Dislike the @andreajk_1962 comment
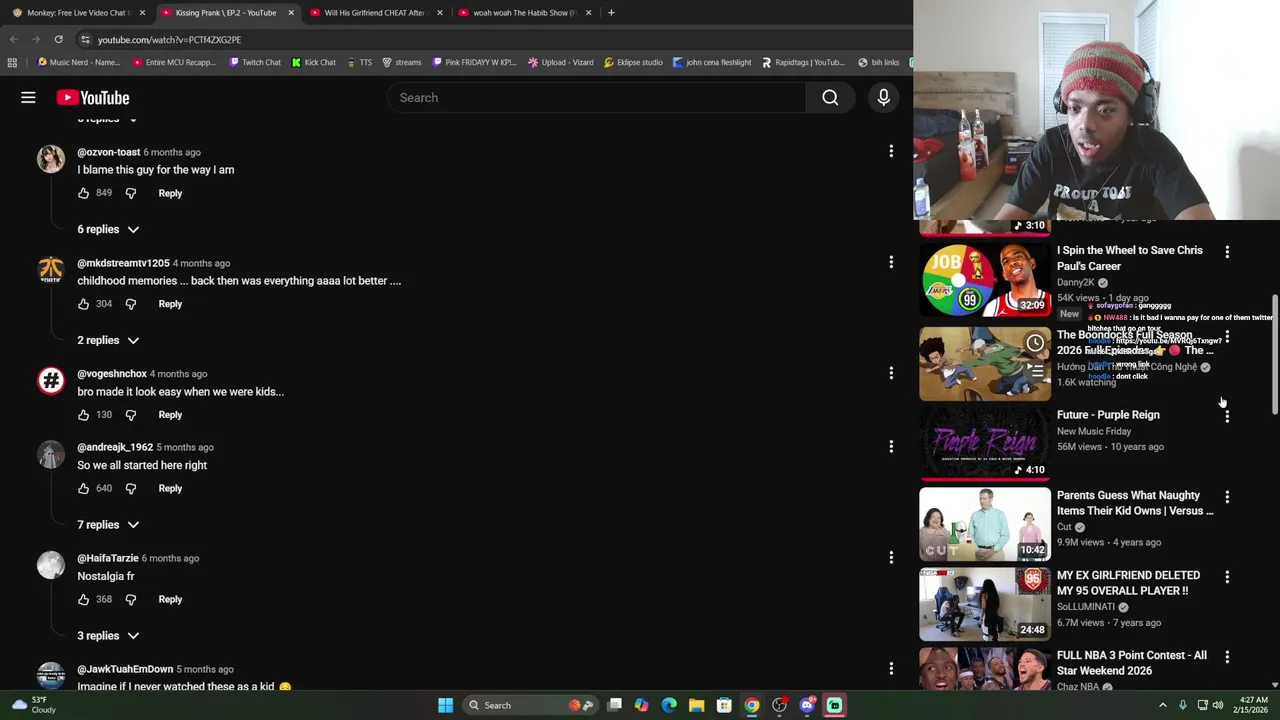Image resolution: width=1280 pixels, height=720 pixels. 131,488
